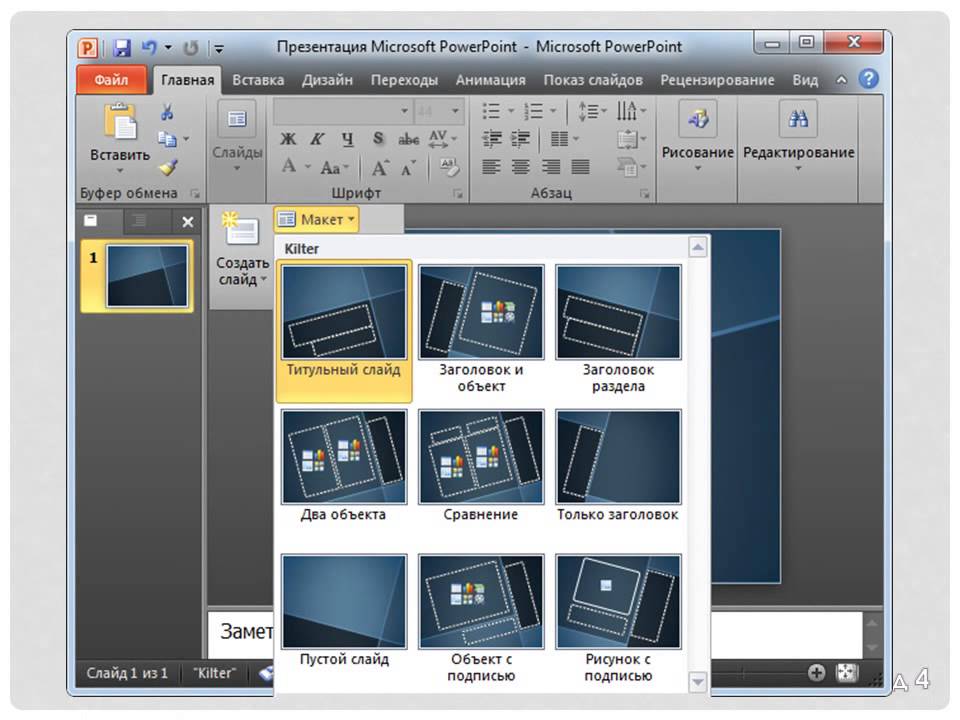Click the Save floppy disk icon
This screenshot has width=960, height=720.
122,47
